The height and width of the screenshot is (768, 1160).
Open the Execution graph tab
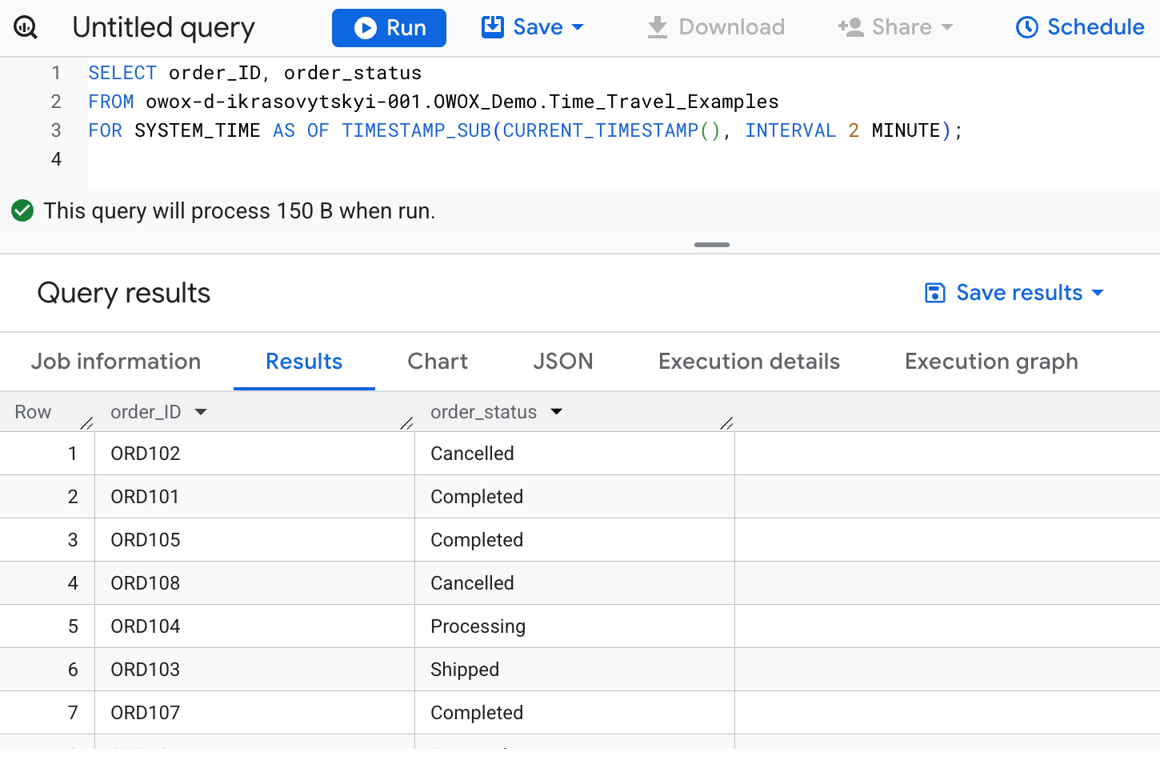(x=991, y=361)
